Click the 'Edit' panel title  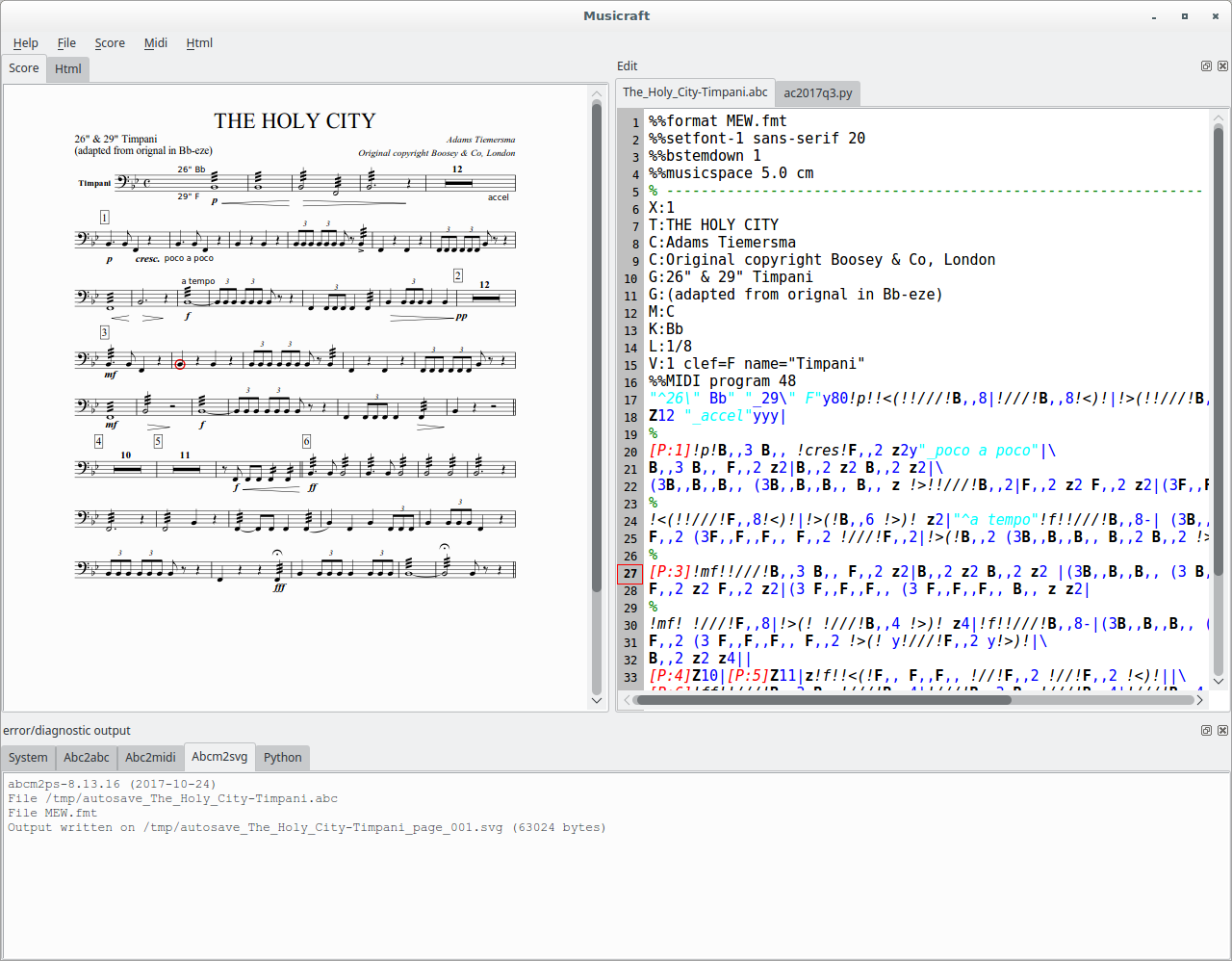[x=628, y=66]
